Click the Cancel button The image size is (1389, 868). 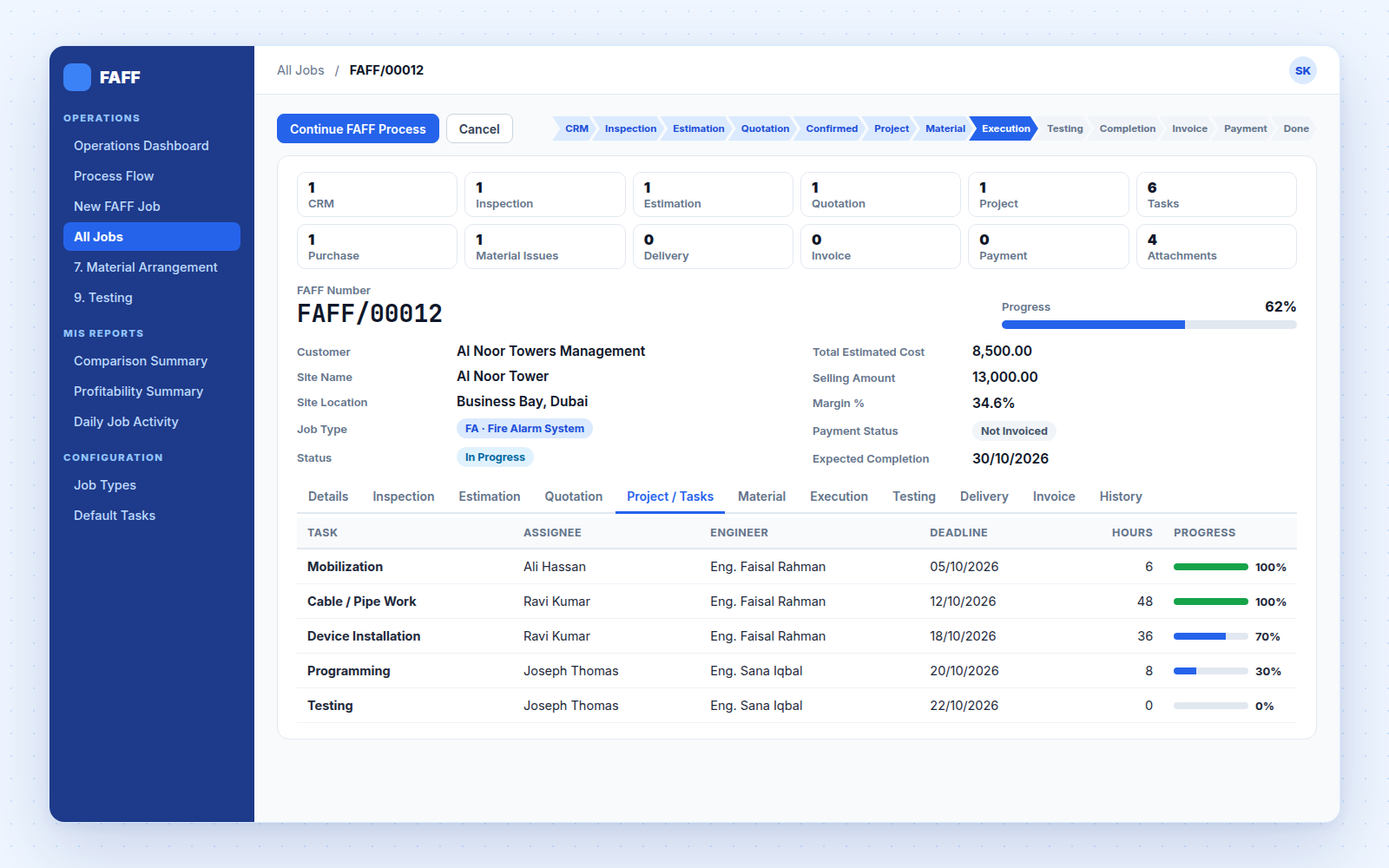pos(479,128)
